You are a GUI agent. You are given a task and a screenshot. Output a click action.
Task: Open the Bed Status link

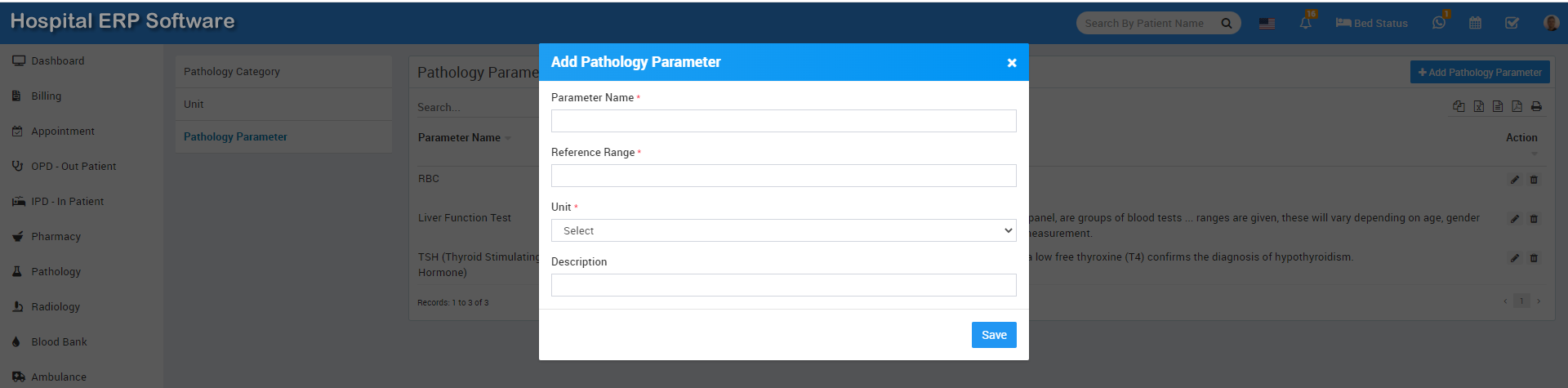point(1371,23)
